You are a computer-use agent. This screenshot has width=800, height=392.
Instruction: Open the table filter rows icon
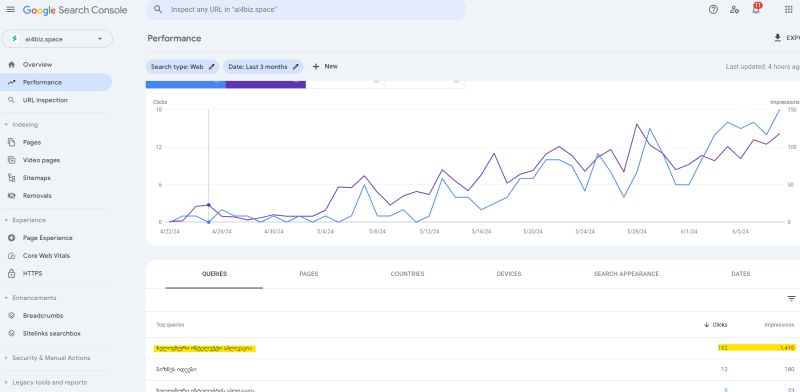coord(791,299)
